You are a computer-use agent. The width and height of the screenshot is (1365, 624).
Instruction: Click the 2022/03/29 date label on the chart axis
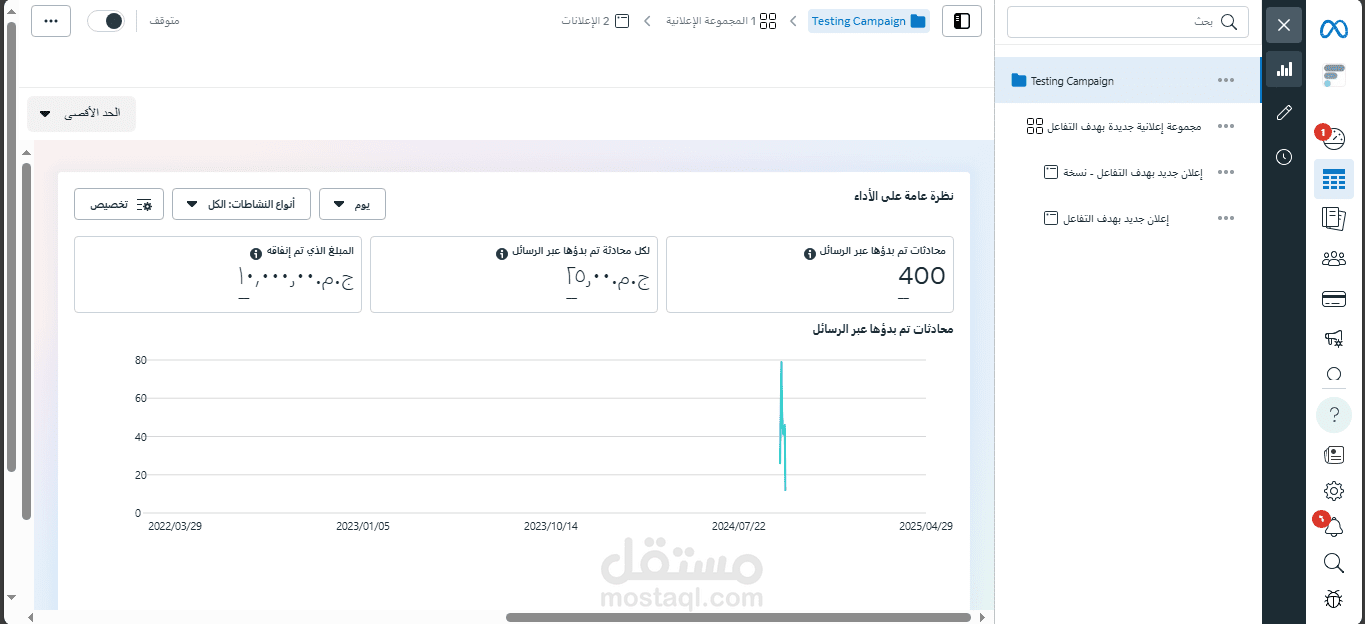(175, 526)
